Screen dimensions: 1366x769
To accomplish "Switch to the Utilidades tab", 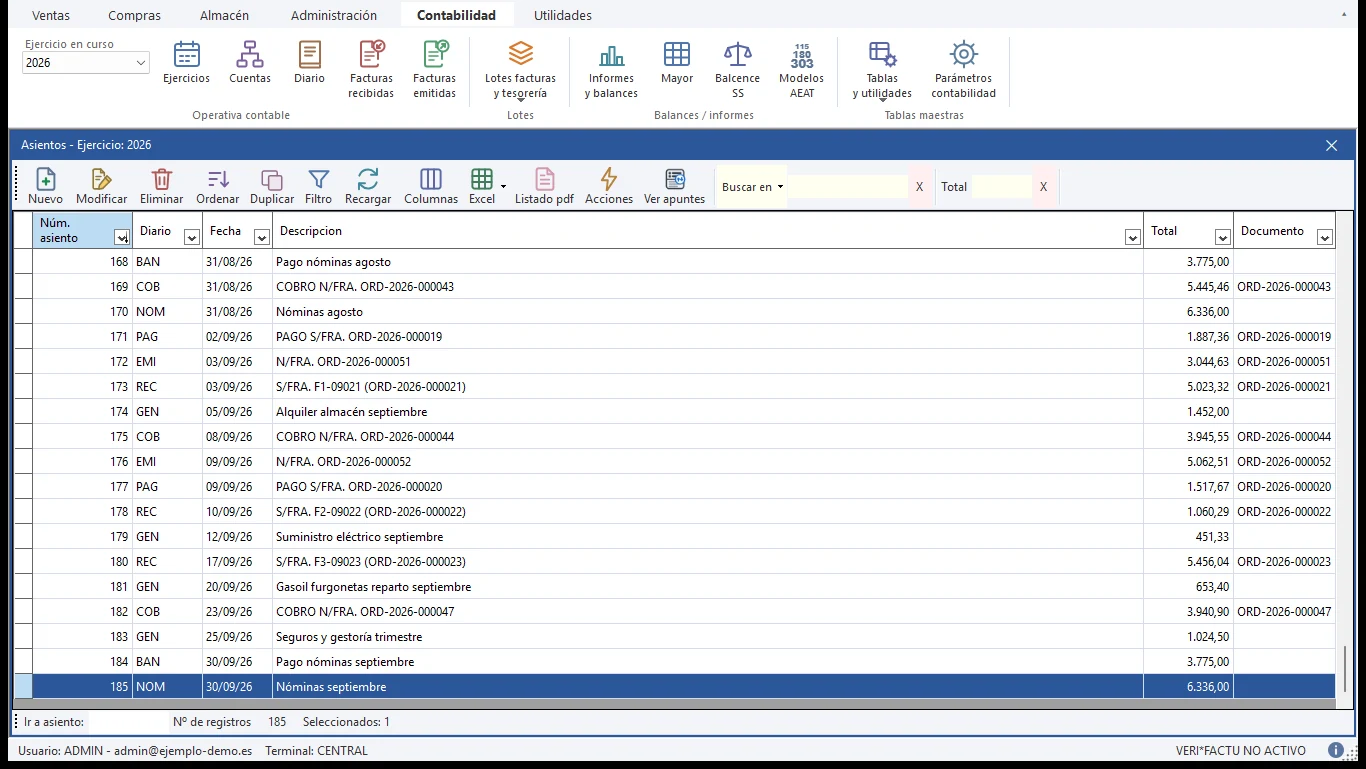I will [x=563, y=15].
